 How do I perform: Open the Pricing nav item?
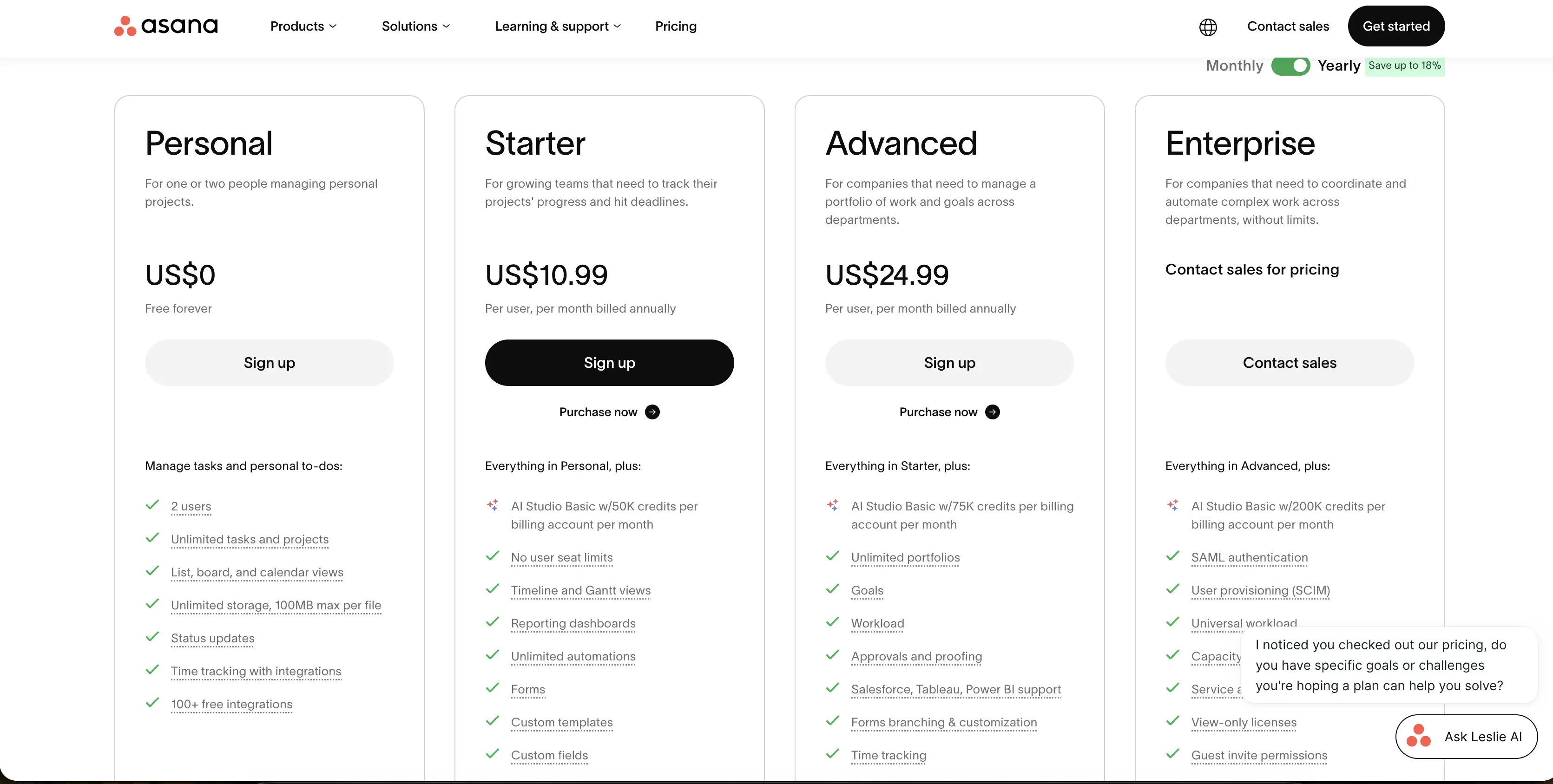(x=675, y=26)
